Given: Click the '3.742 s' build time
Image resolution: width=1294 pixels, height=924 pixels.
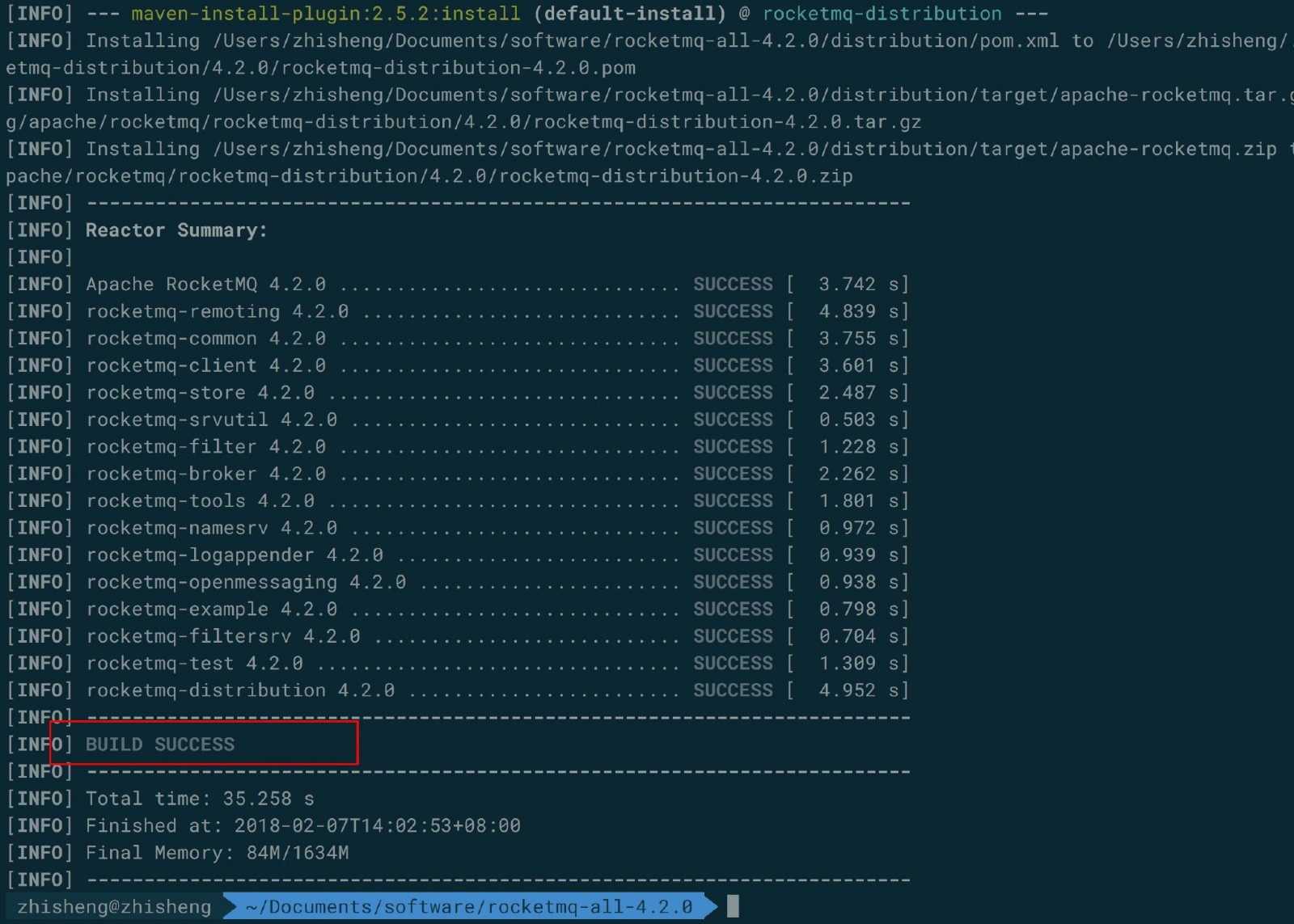Looking at the screenshot, I should point(859,285).
